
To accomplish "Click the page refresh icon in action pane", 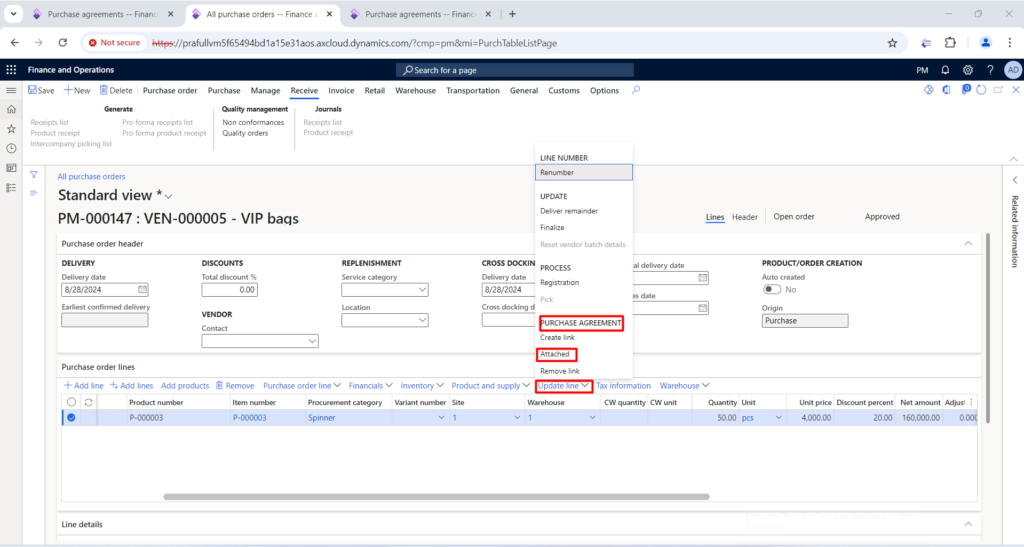I will click(x=981, y=90).
